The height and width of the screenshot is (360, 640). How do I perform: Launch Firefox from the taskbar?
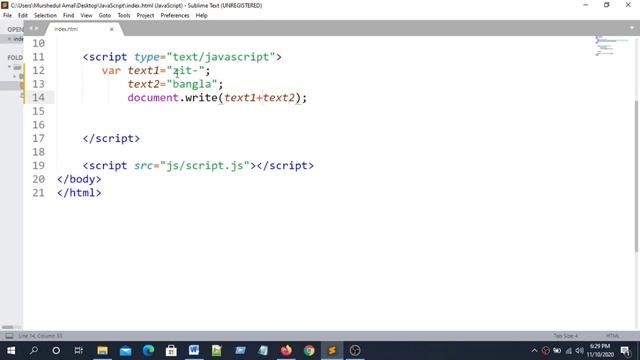click(286, 351)
